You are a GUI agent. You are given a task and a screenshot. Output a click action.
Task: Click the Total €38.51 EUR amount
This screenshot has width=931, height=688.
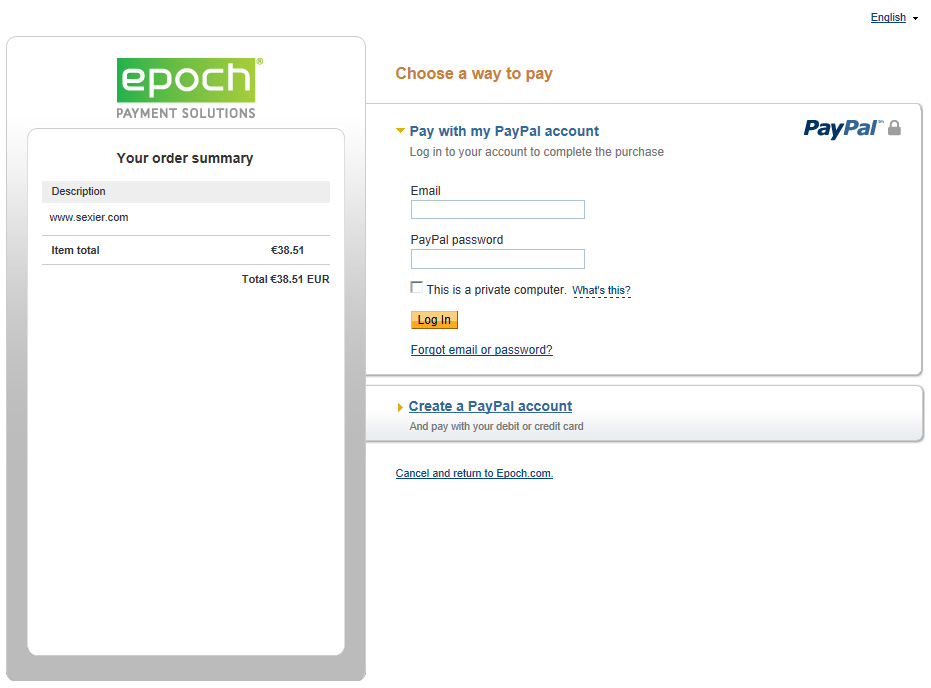285,279
